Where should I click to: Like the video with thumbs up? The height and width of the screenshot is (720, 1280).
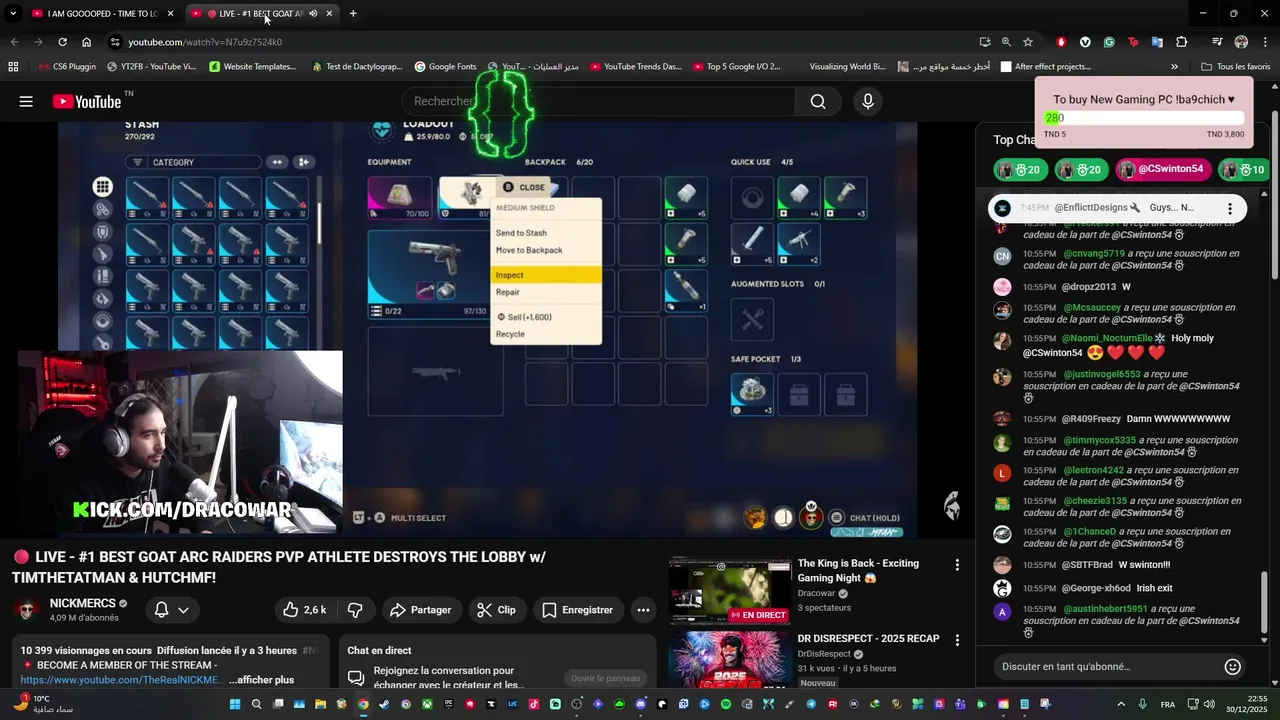(x=304, y=610)
